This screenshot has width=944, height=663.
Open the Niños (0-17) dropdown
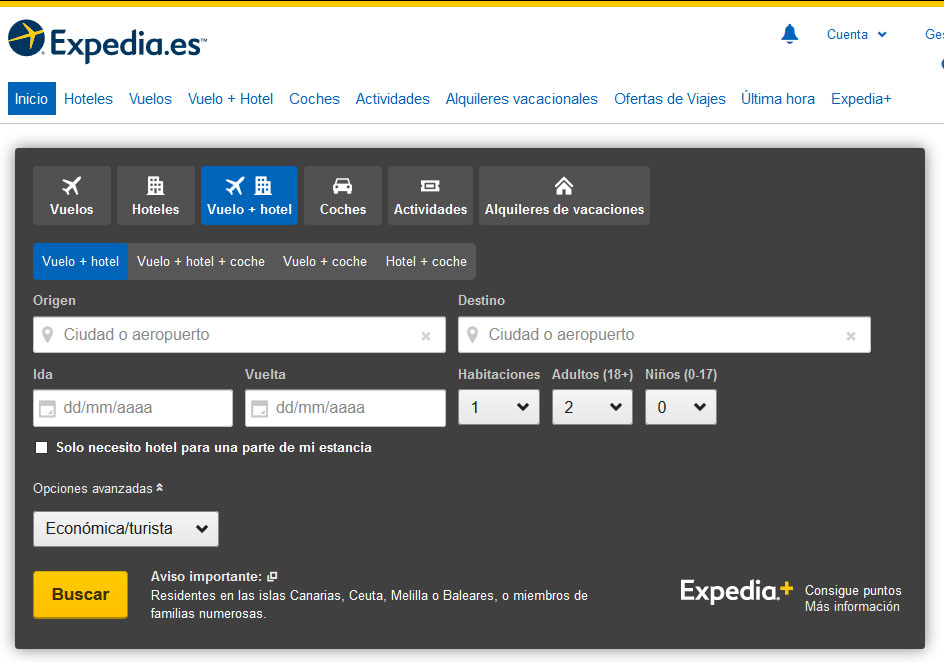pyautogui.click(x=680, y=407)
